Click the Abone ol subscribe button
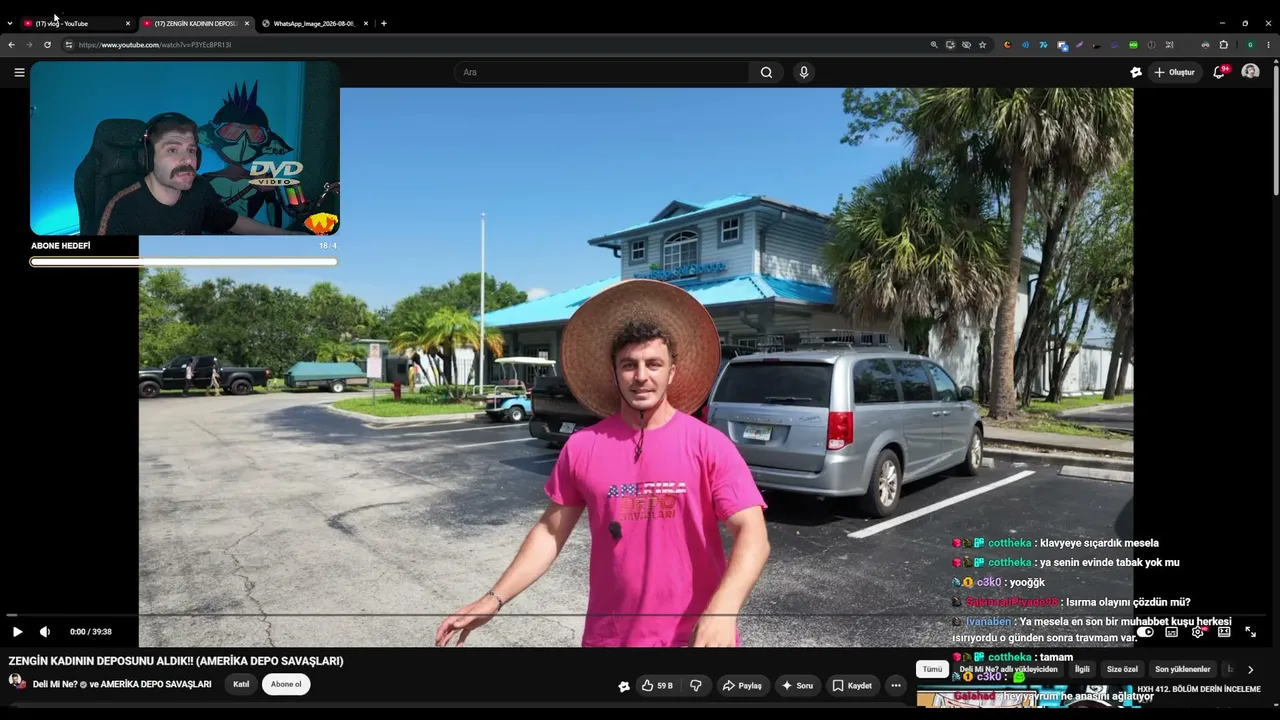This screenshot has width=1280, height=720. coord(286,685)
